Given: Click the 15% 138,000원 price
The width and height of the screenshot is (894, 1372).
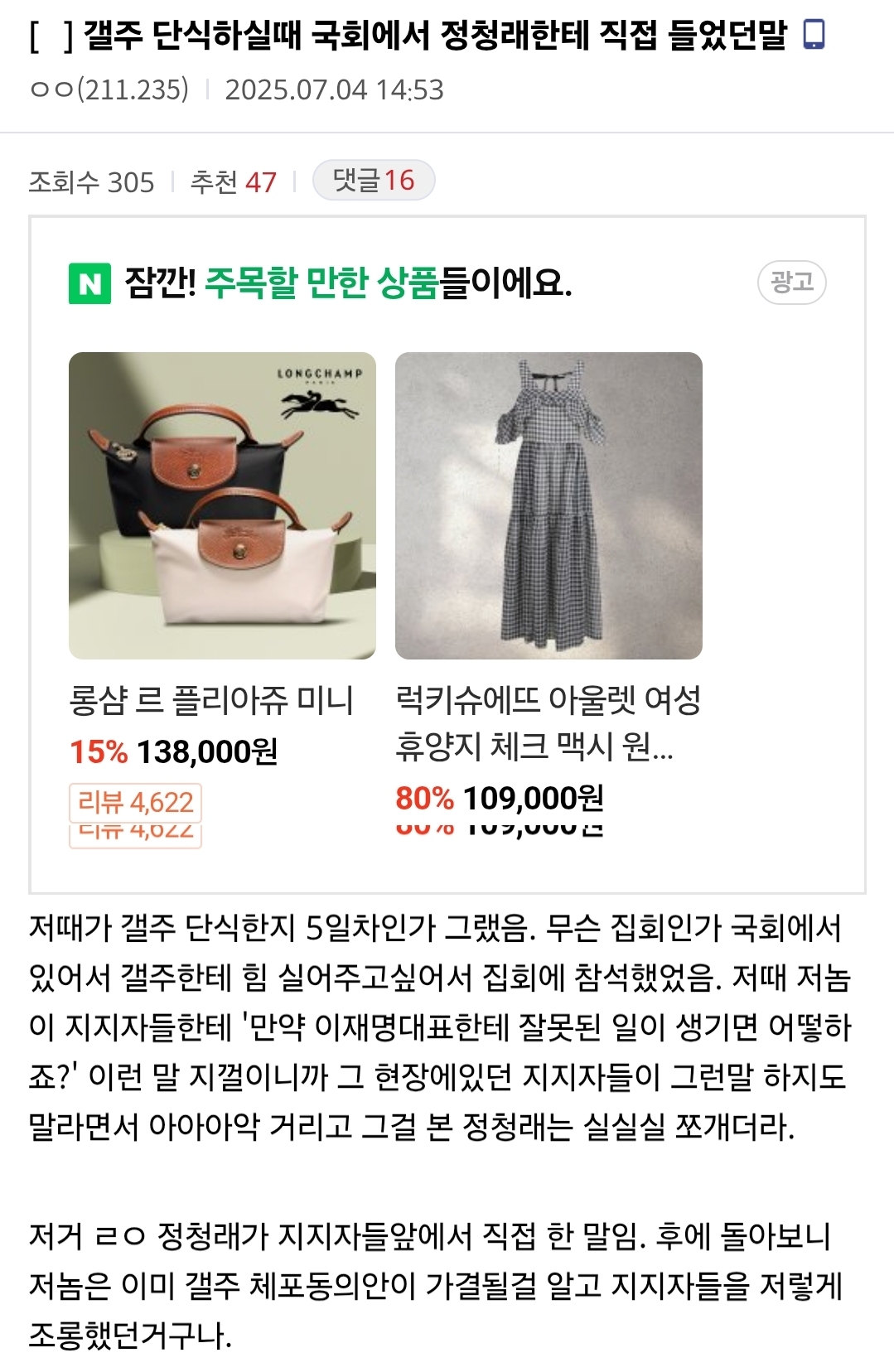Looking at the screenshot, I should (173, 752).
